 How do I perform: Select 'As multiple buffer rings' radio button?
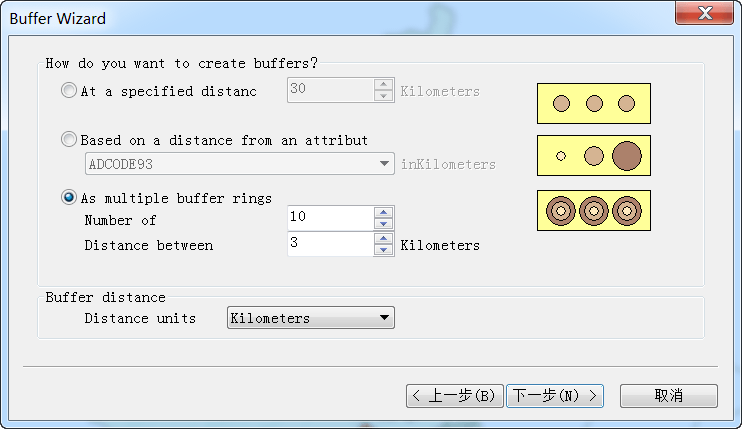[x=69, y=197]
